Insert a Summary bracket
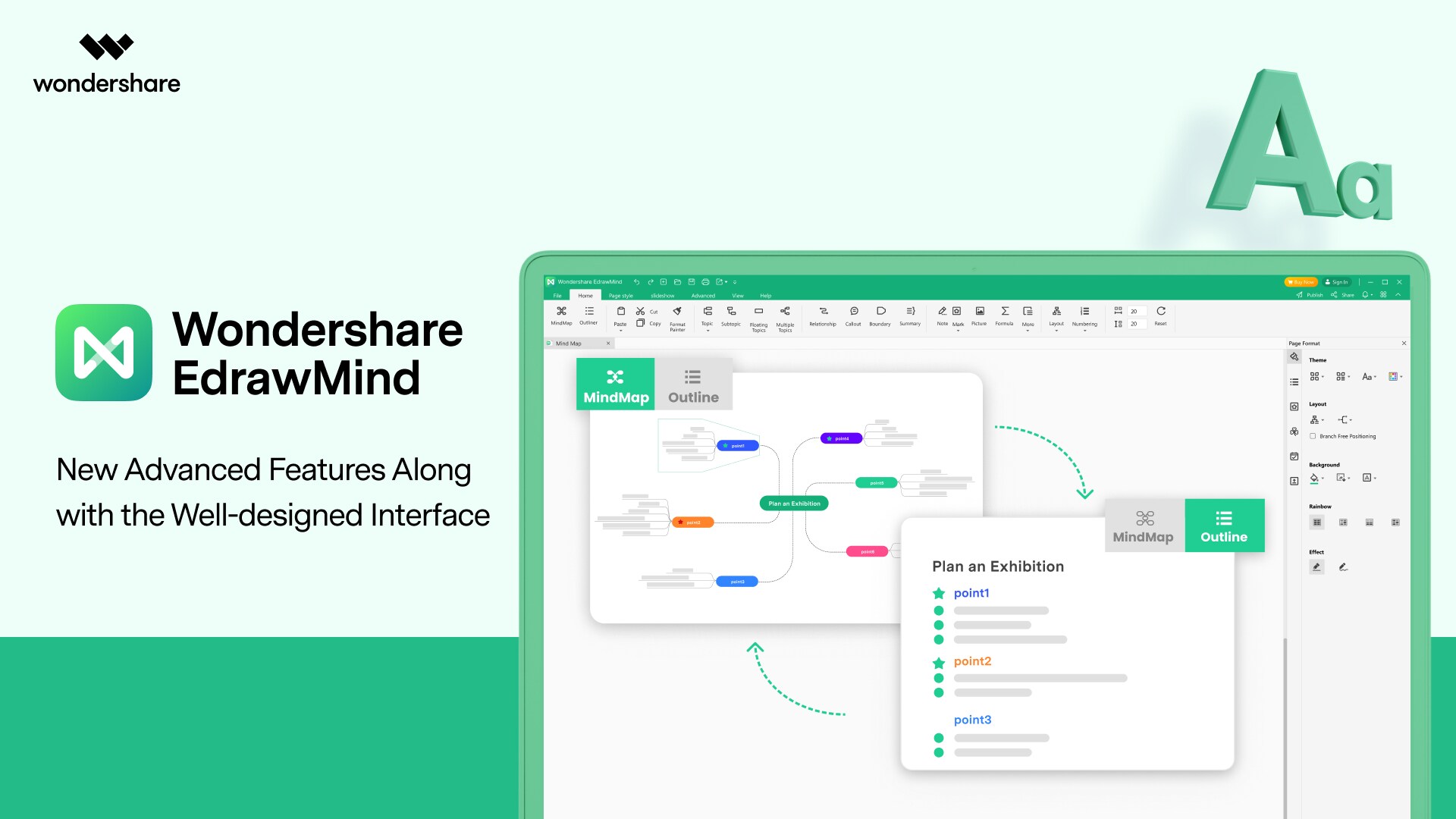The width and height of the screenshot is (1456, 819). 910,315
